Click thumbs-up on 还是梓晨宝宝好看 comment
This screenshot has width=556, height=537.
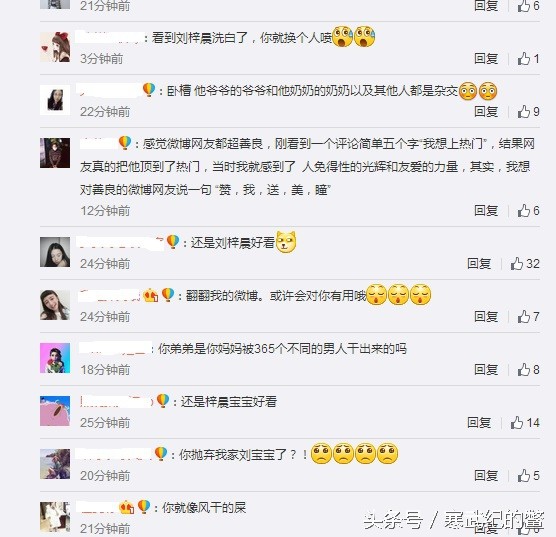click(x=517, y=422)
